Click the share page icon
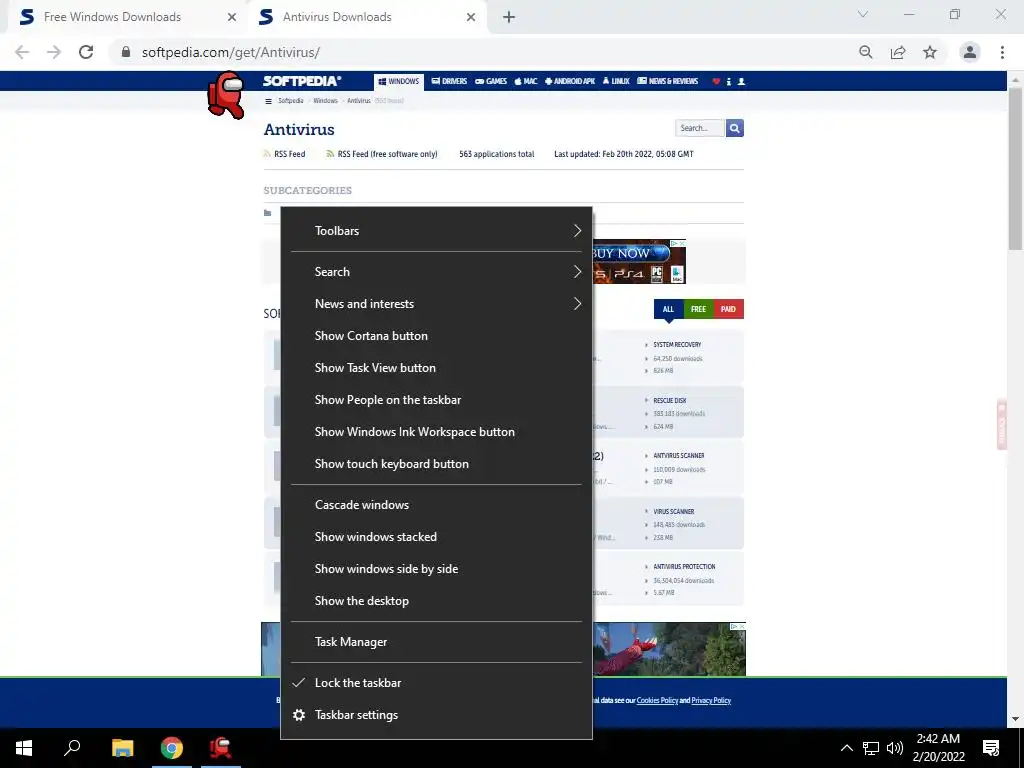The image size is (1024, 768). (898, 52)
